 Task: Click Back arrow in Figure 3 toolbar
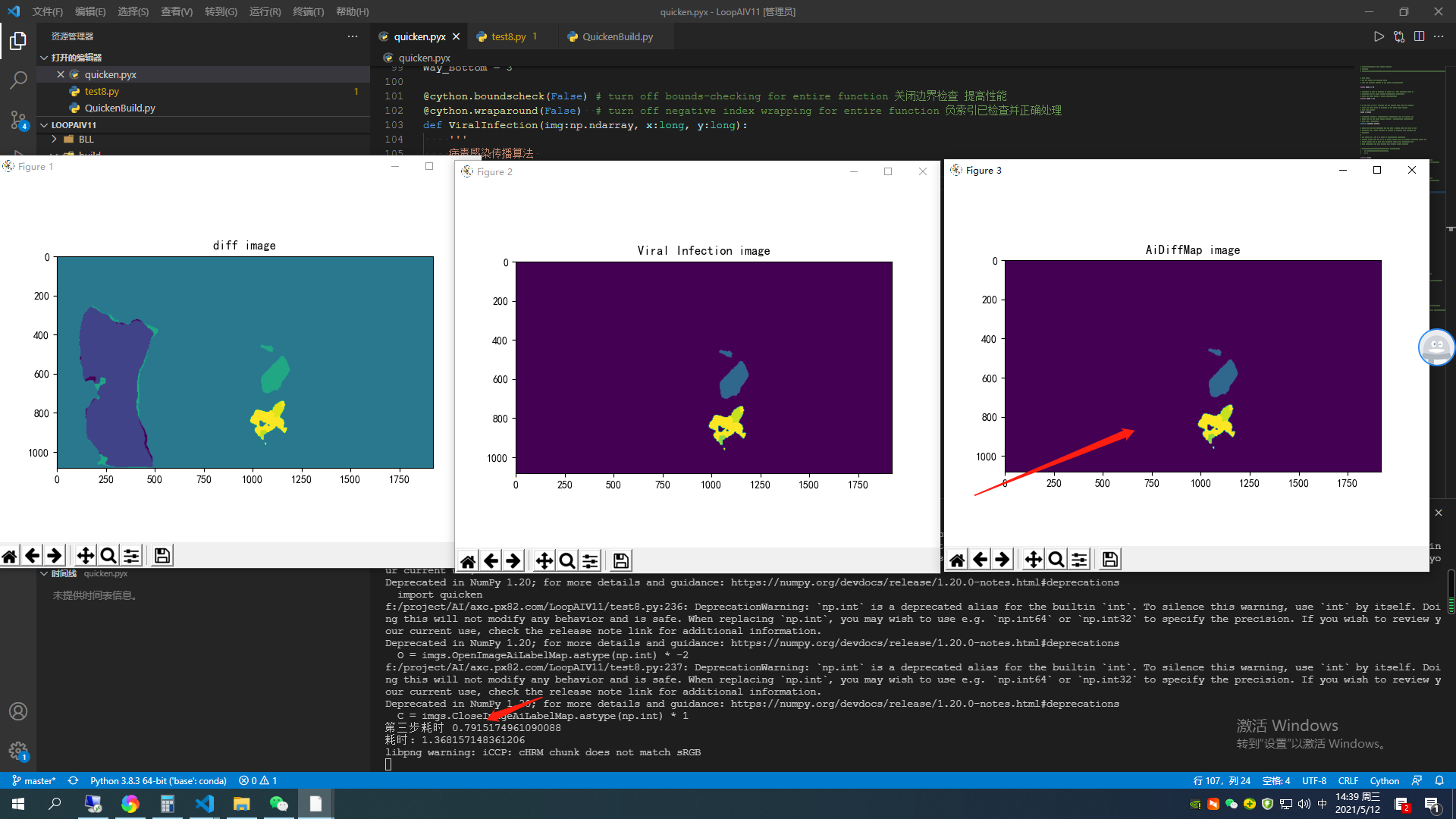click(x=980, y=560)
